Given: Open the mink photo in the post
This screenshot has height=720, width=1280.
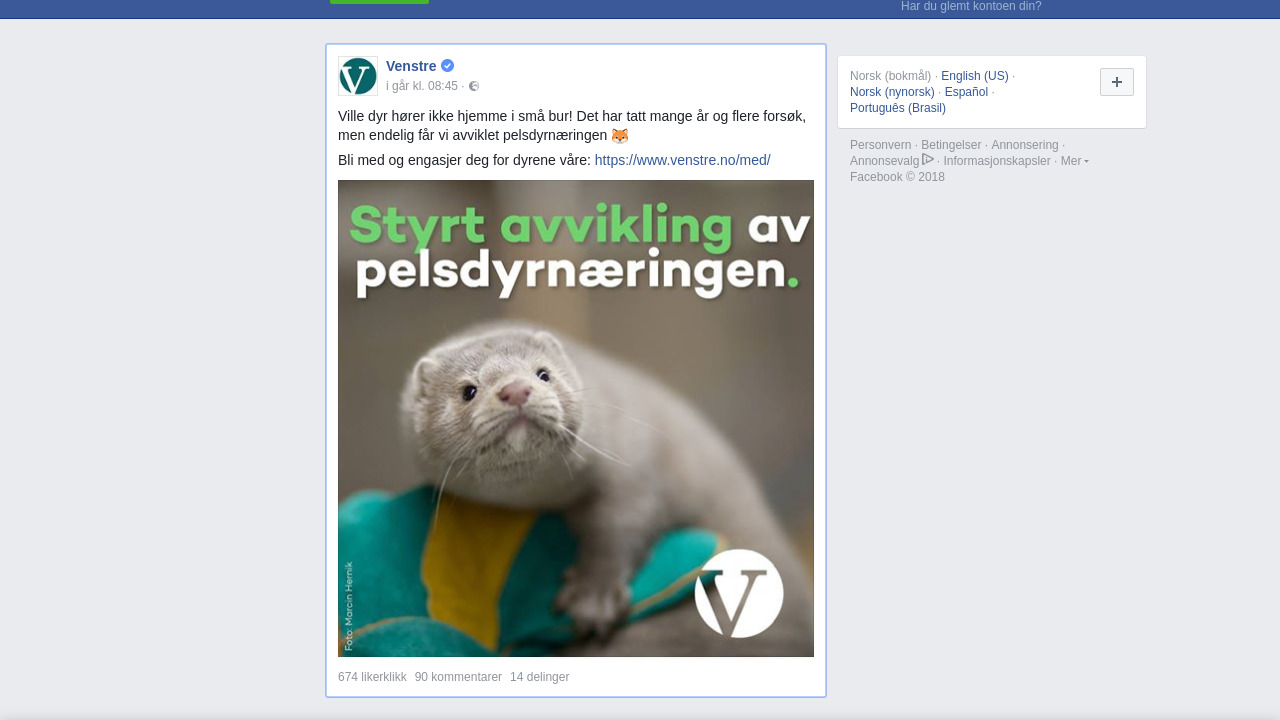Looking at the screenshot, I should pyautogui.click(x=576, y=418).
